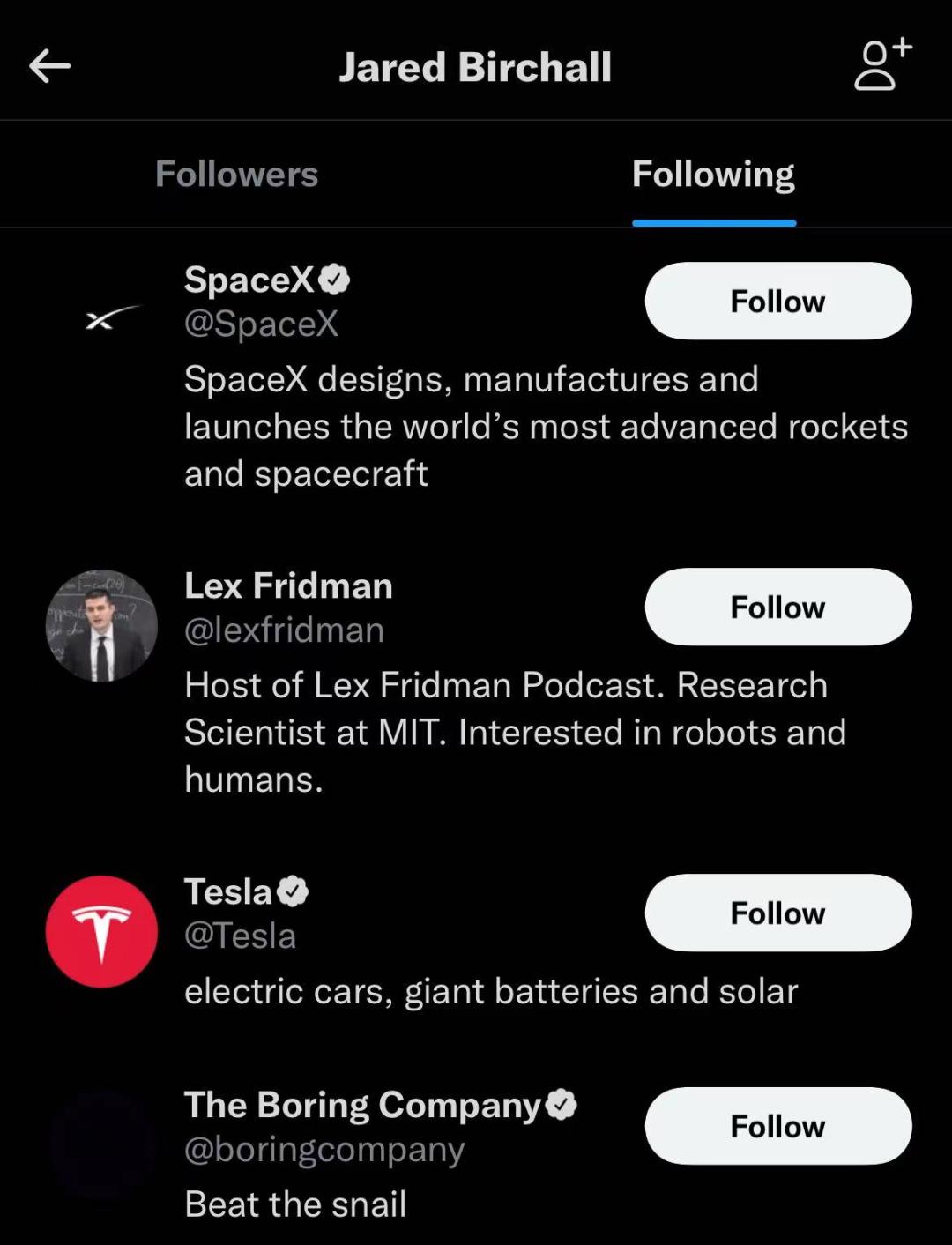The width and height of the screenshot is (952, 1245).
Task: Open SpaceX profile picture
Action: click(102, 319)
